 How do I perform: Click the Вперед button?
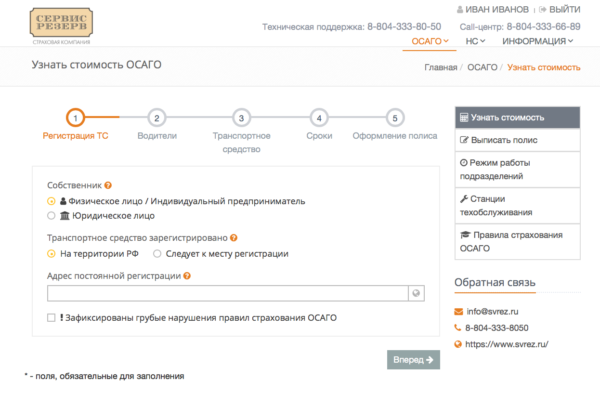(x=413, y=360)
